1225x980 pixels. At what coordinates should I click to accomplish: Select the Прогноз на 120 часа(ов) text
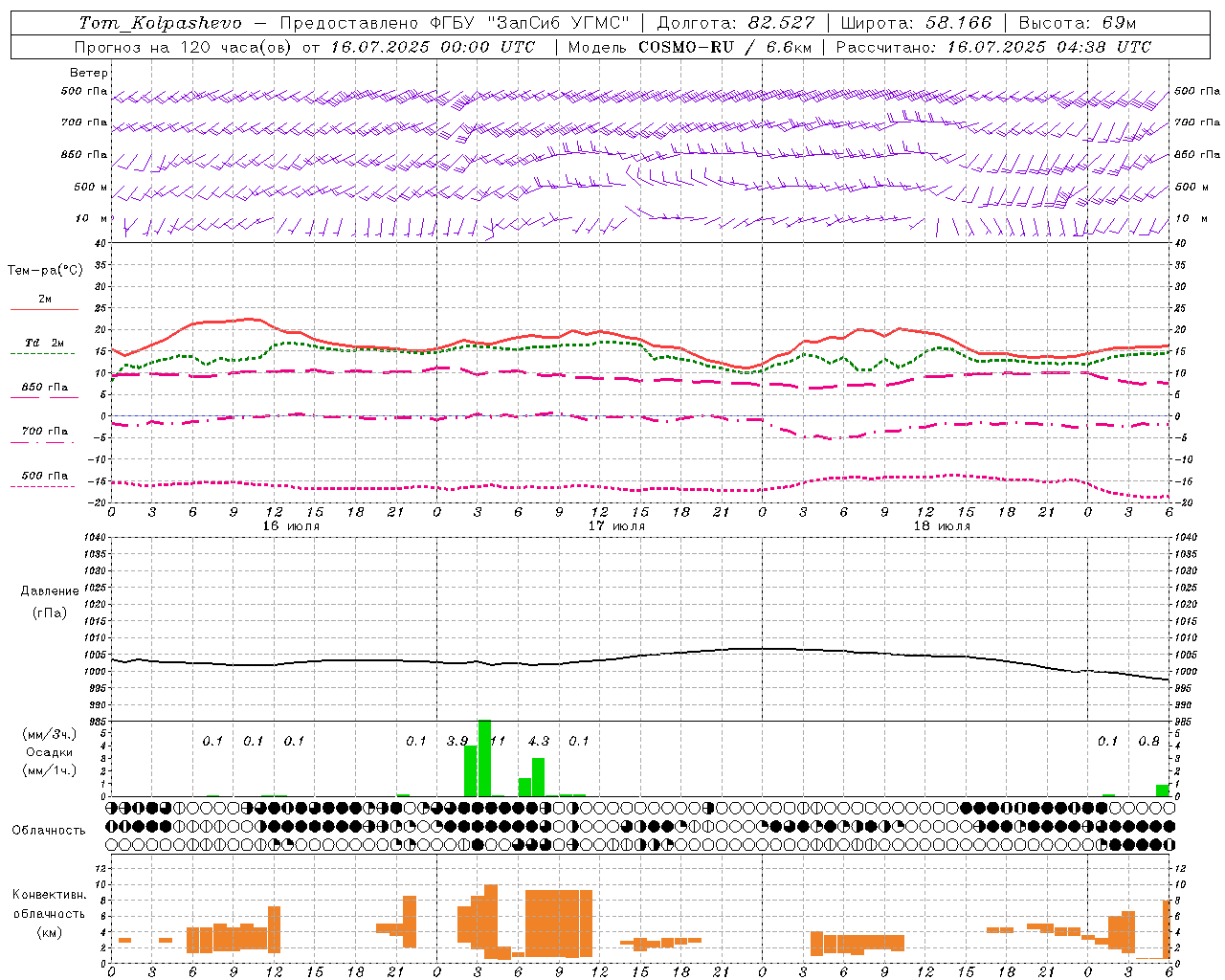185,47
